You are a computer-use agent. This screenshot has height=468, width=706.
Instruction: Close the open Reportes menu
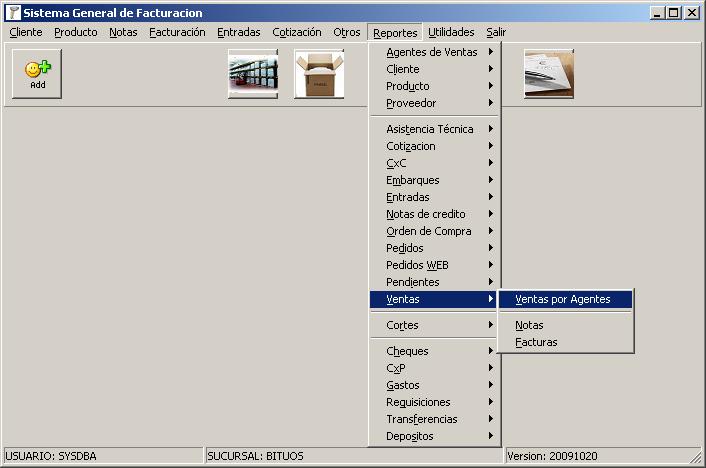395,32
